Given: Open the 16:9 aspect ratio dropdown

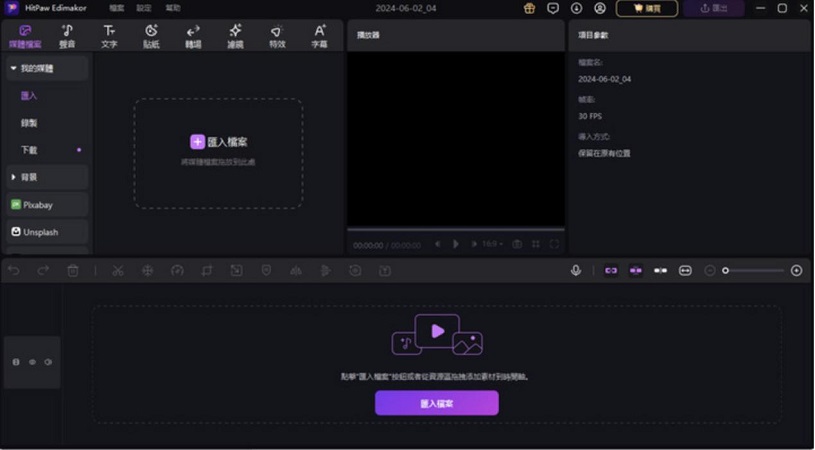Looking at the screenshot, I should 492,244.
